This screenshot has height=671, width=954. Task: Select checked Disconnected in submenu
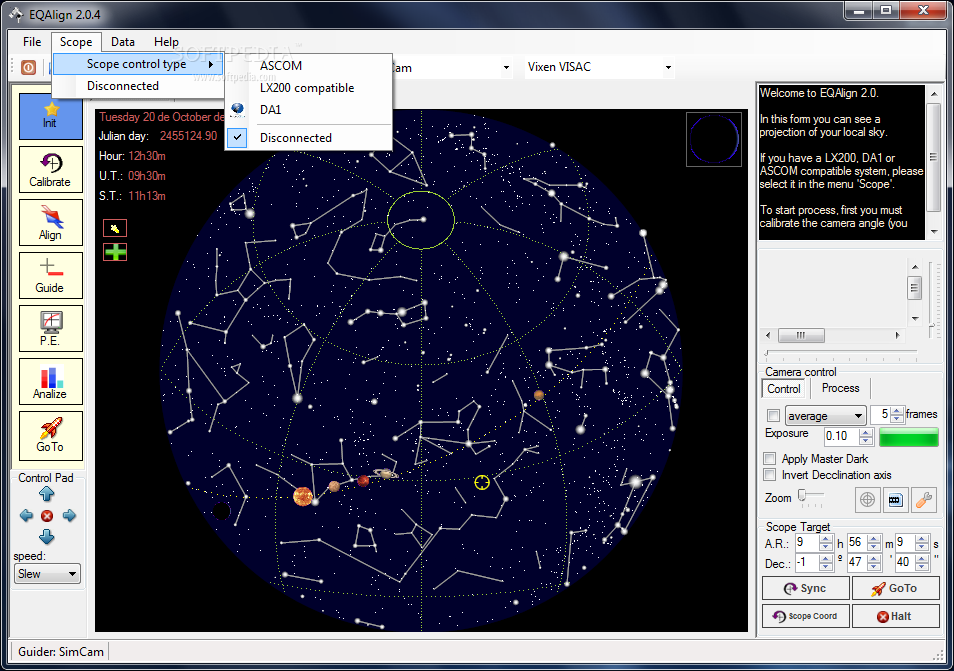[x=308, y=138]
